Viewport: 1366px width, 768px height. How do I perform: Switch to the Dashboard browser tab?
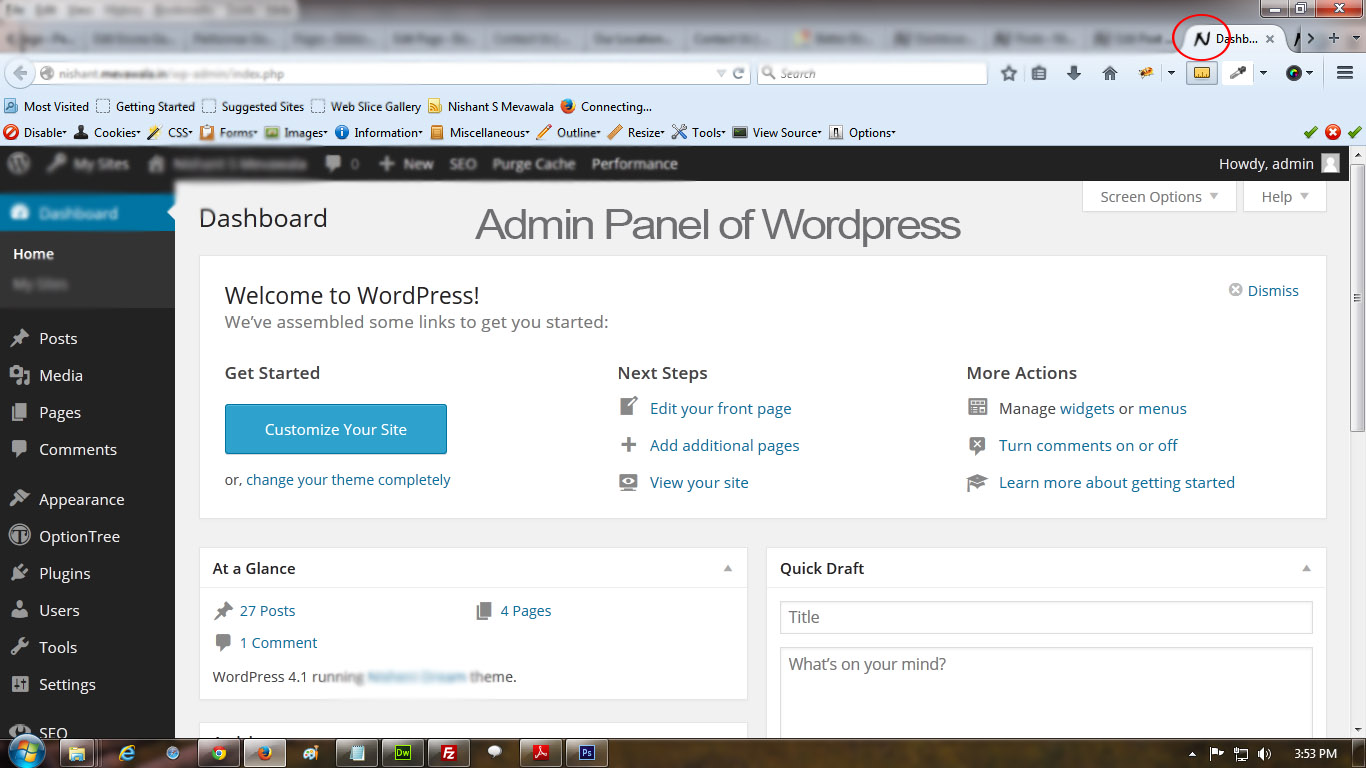[1228, 38]
